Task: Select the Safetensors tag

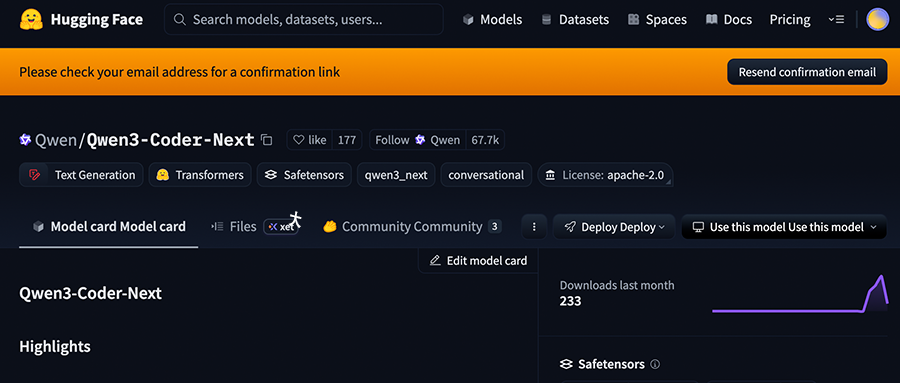Action: click(304, 175)
